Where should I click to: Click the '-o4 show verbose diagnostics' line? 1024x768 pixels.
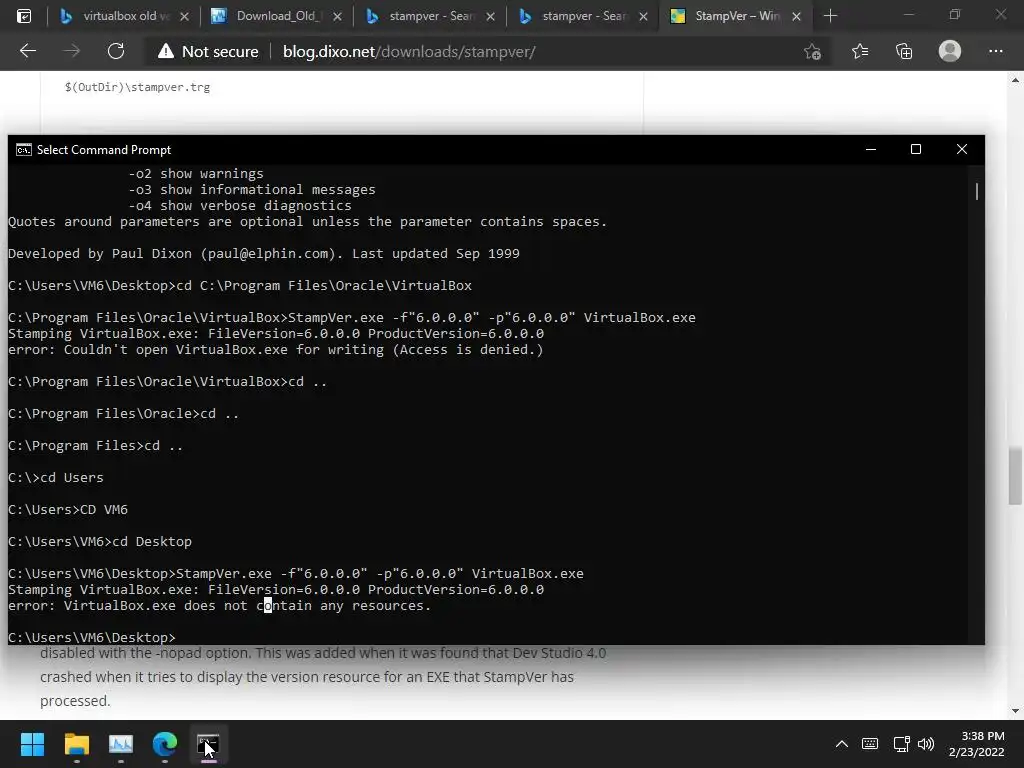[240, 205]
